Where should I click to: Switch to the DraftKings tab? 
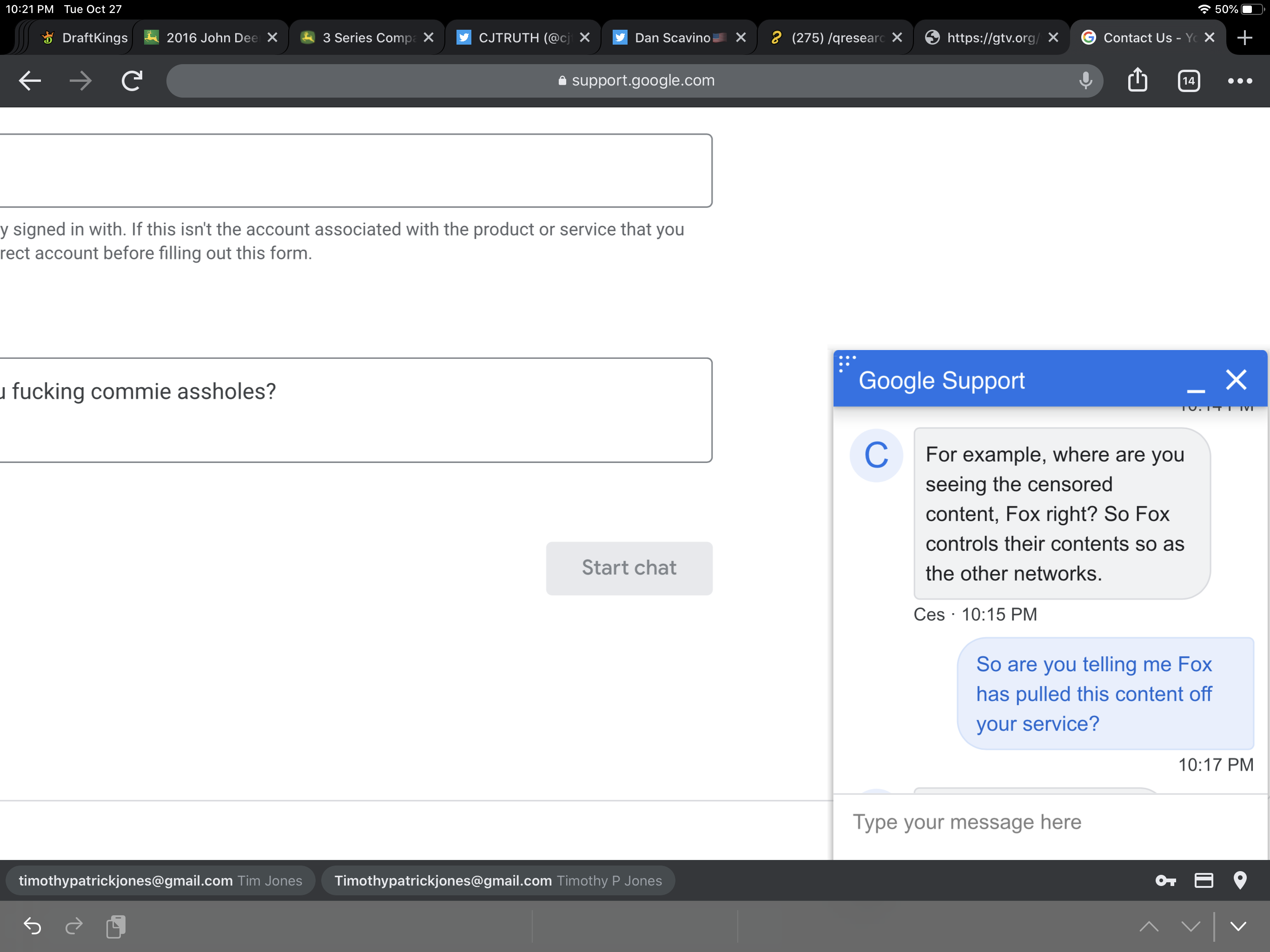[85, 38]
